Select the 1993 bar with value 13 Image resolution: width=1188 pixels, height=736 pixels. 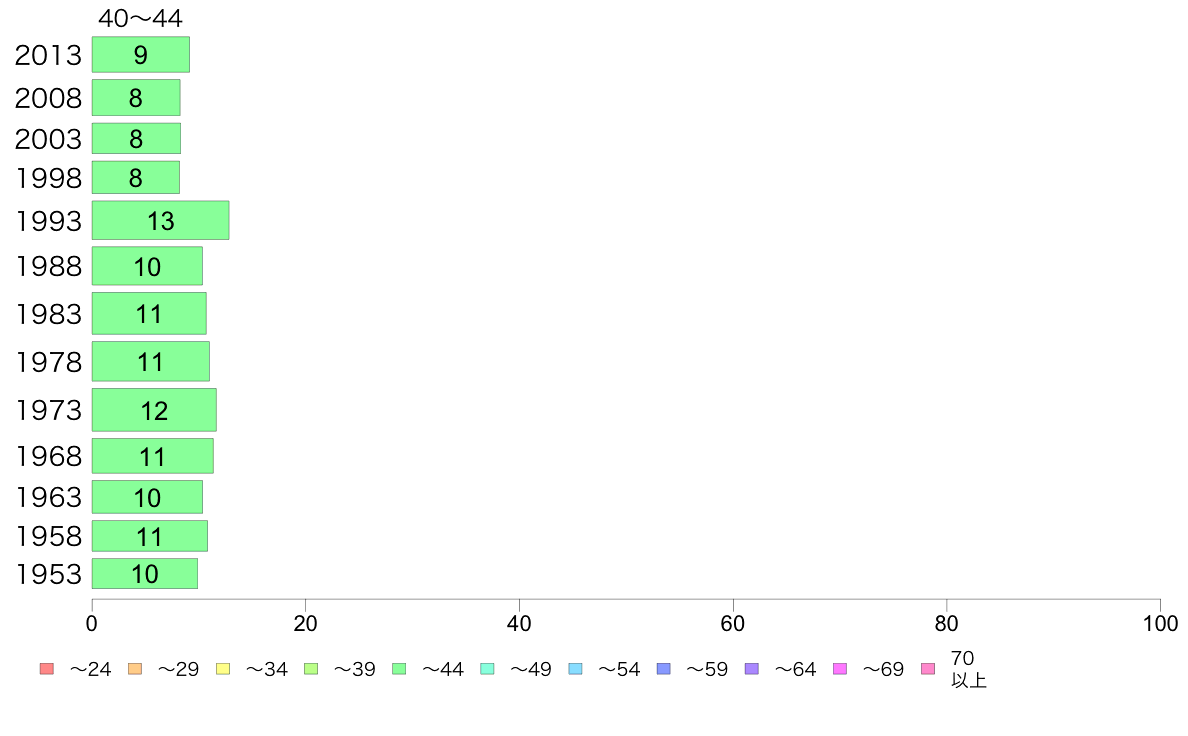pos(161,221)
